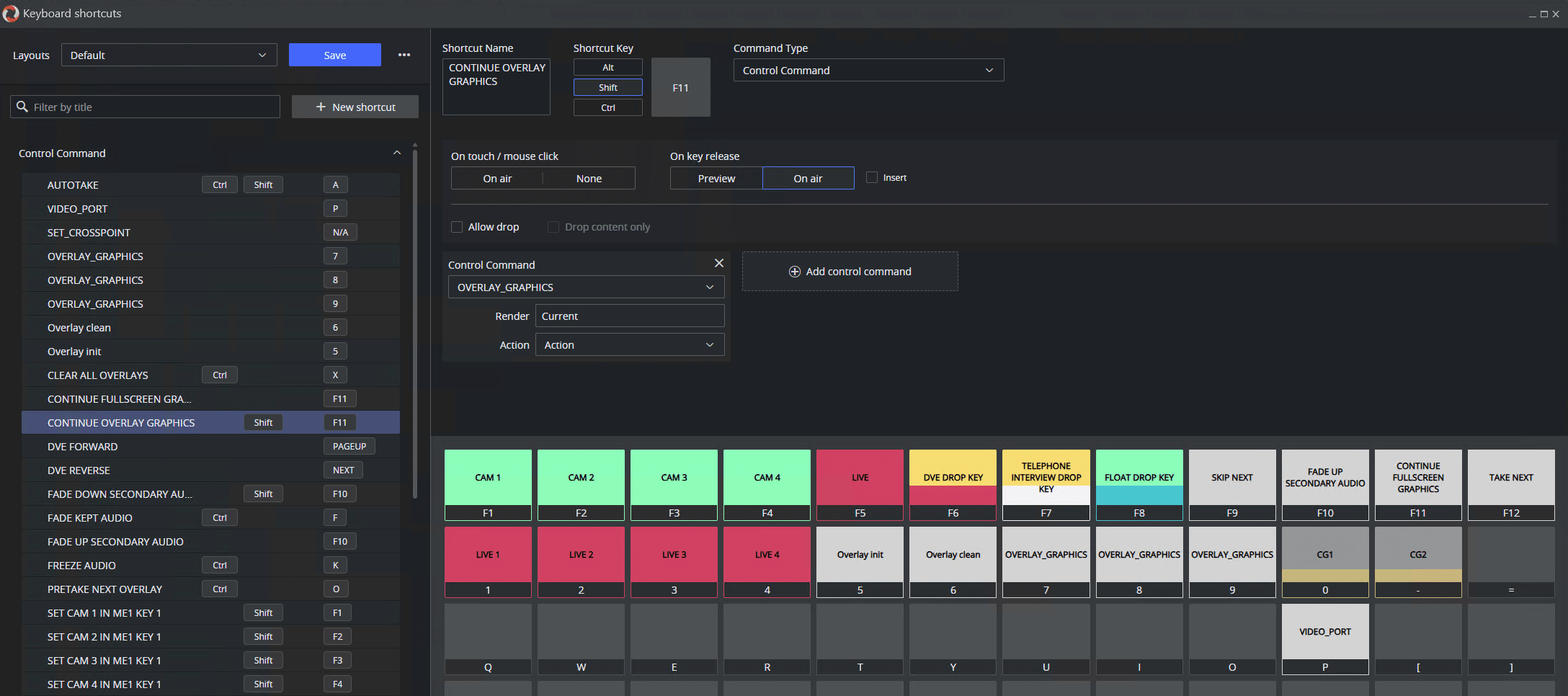Click the blue Save button

pyautogui.click(x=334, y=55)
